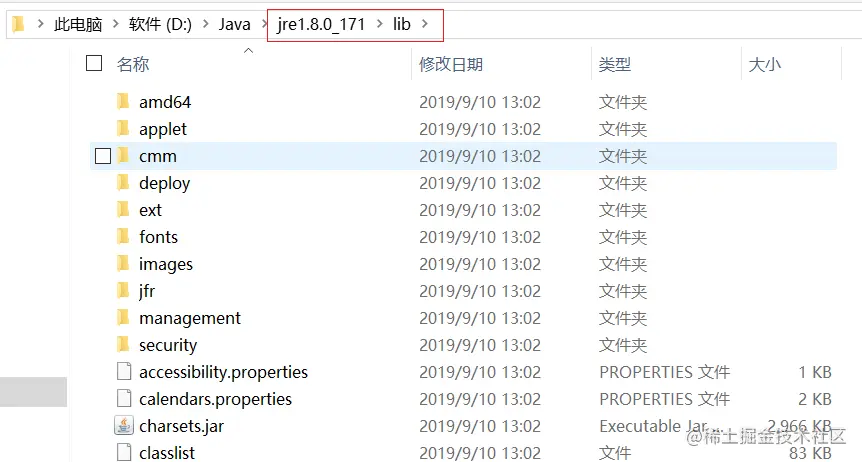Navigate to 此电脑 breadcrumb
The width and height of the screenshot is (862, 462).
coord(78,24)
